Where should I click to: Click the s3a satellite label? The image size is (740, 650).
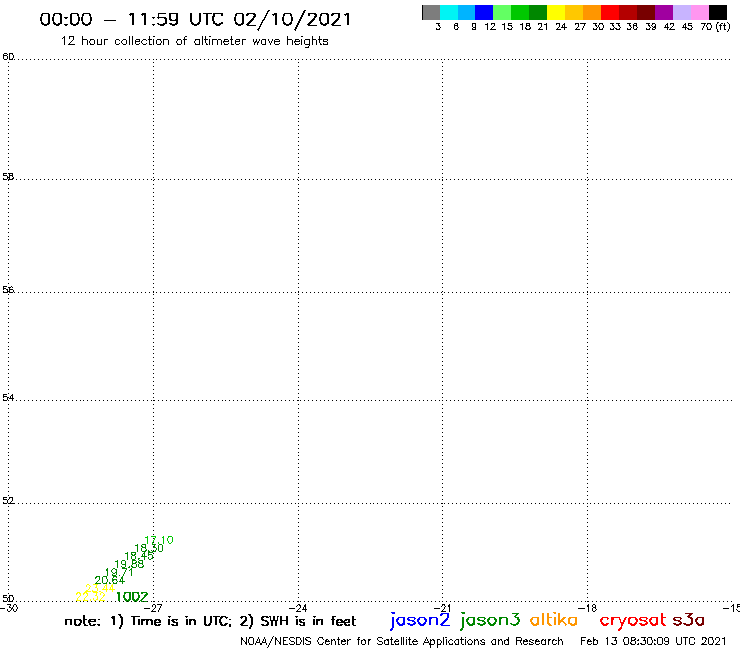pyautogui.click(x=688, y=620)
